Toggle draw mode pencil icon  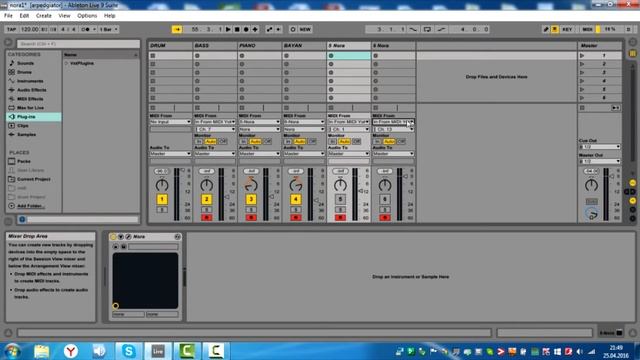click(546, 29)
